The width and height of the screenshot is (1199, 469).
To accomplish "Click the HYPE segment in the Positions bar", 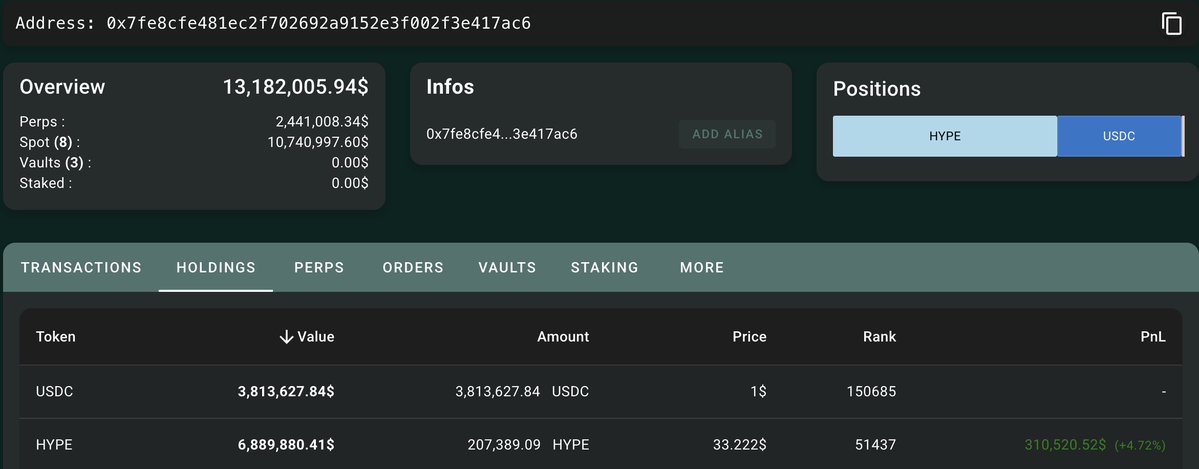I will click(x=944, y=136).
